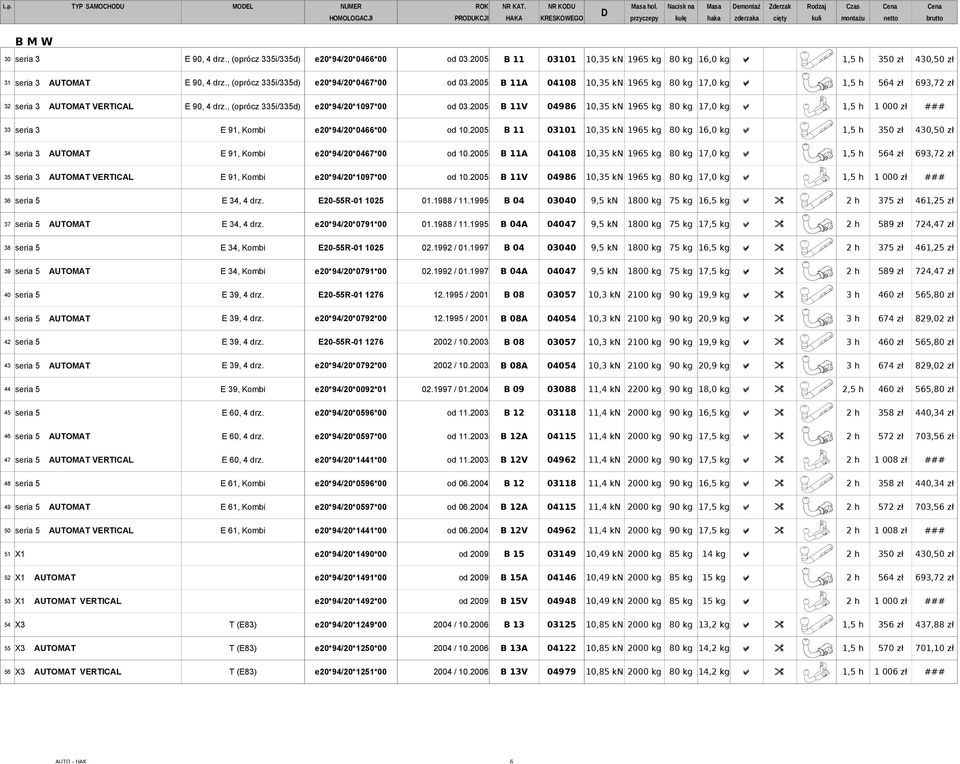Click the cut-bumper cross mark in row 44
The width and height of the screenshot is (960, 764).
779,389
